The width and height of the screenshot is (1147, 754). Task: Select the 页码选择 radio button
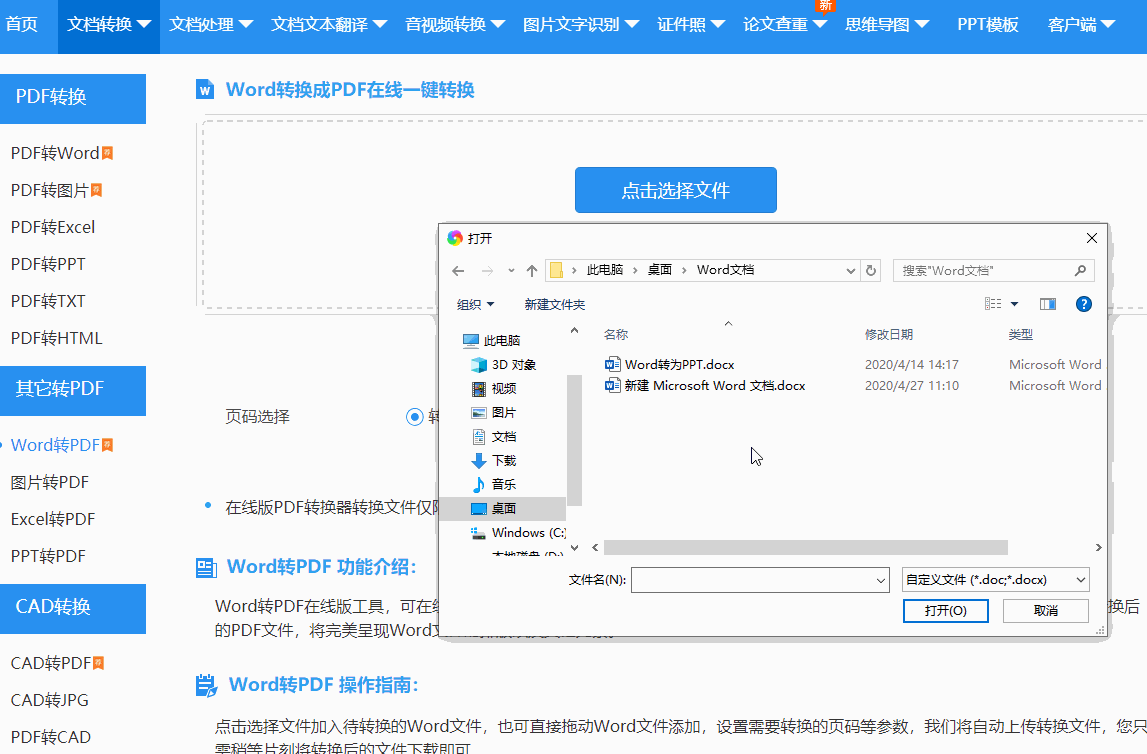pyautogui.click(x=415, y=417)
